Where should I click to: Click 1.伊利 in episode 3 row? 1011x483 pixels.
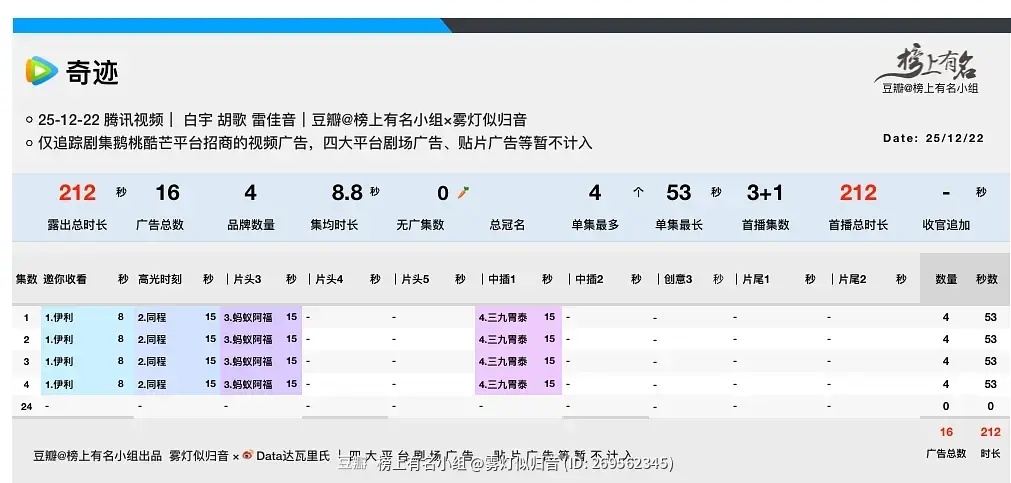click(x=59, y=361)
